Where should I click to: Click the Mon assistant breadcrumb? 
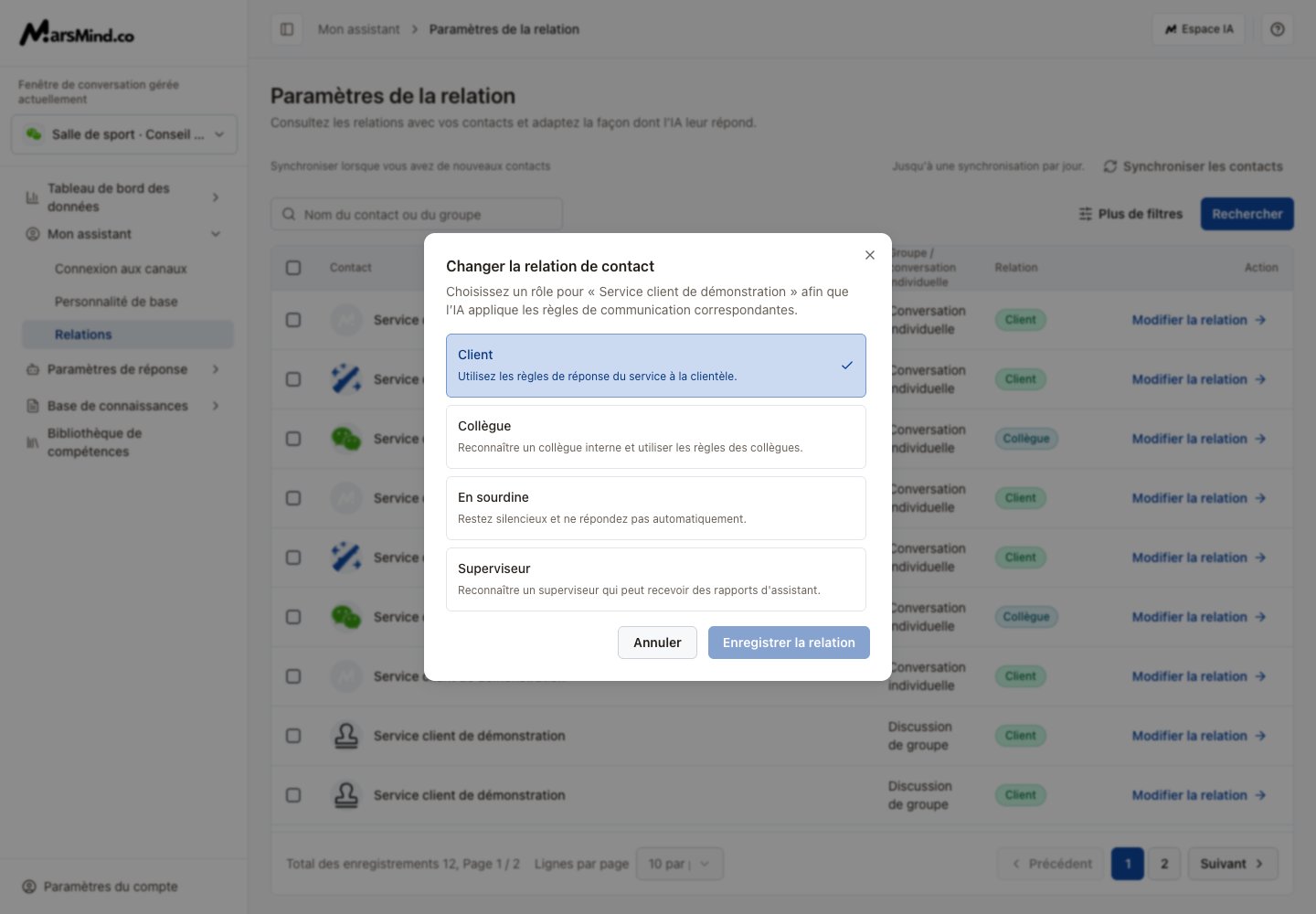pyautogui.click(x=359, y=29)
